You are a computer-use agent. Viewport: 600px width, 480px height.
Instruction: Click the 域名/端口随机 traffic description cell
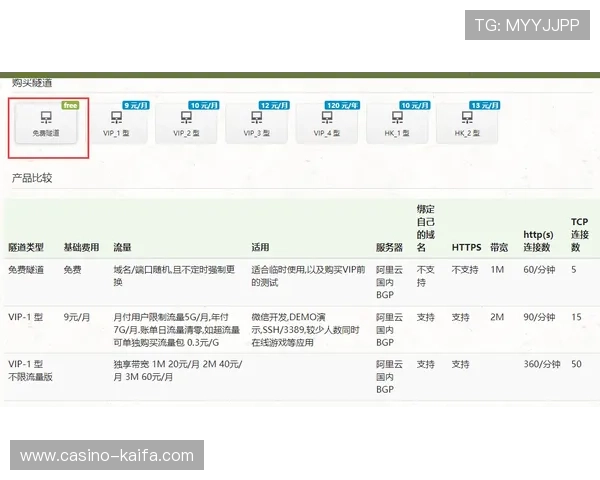174,276
